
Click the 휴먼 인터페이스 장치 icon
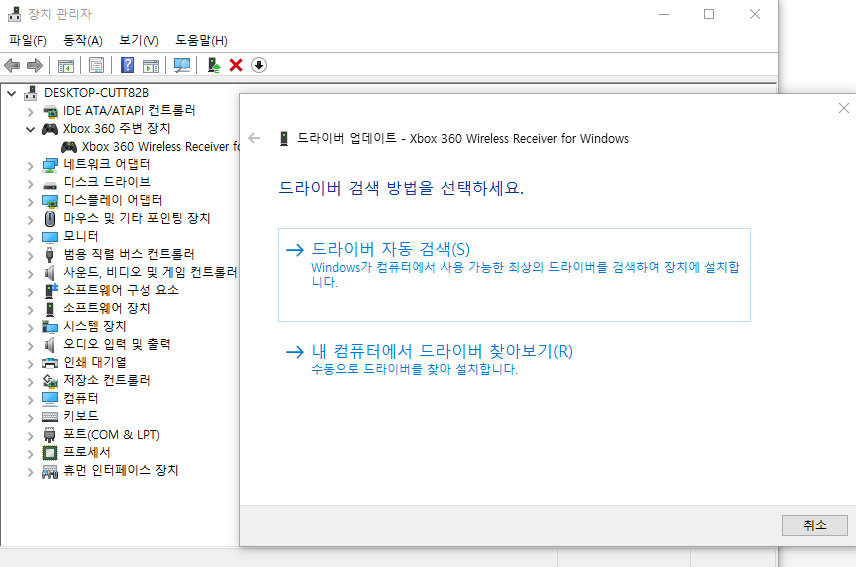tap(50, 471)
